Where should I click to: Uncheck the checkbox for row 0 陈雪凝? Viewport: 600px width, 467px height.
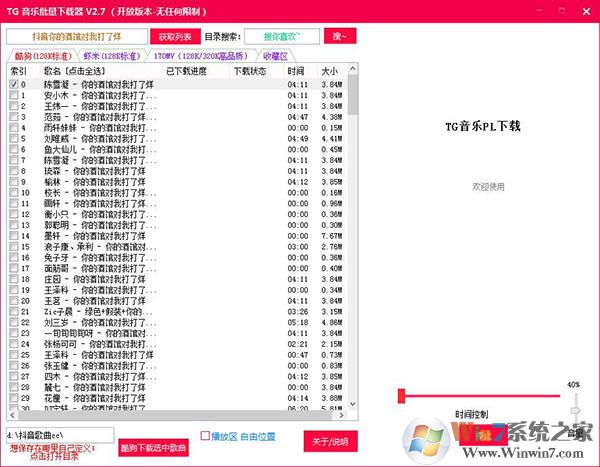pyautogui.click(x=14, y=84)
